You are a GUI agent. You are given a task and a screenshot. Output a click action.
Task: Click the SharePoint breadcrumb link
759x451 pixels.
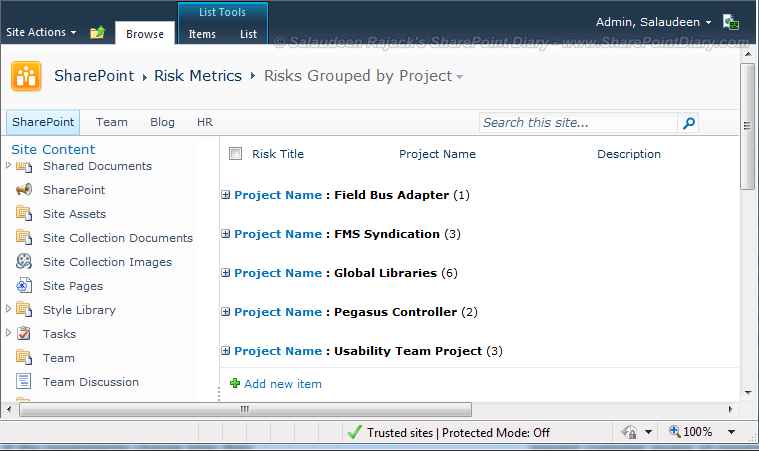94,76
